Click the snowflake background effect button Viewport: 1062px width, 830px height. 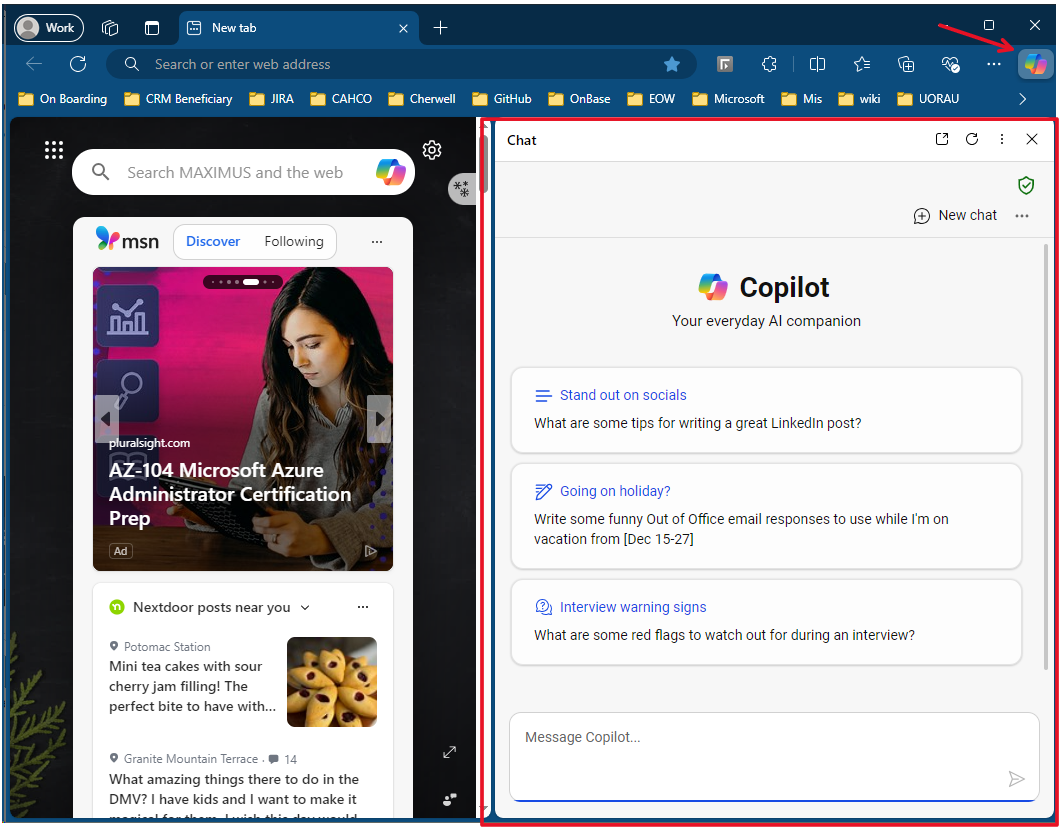[x=461, y=189]
